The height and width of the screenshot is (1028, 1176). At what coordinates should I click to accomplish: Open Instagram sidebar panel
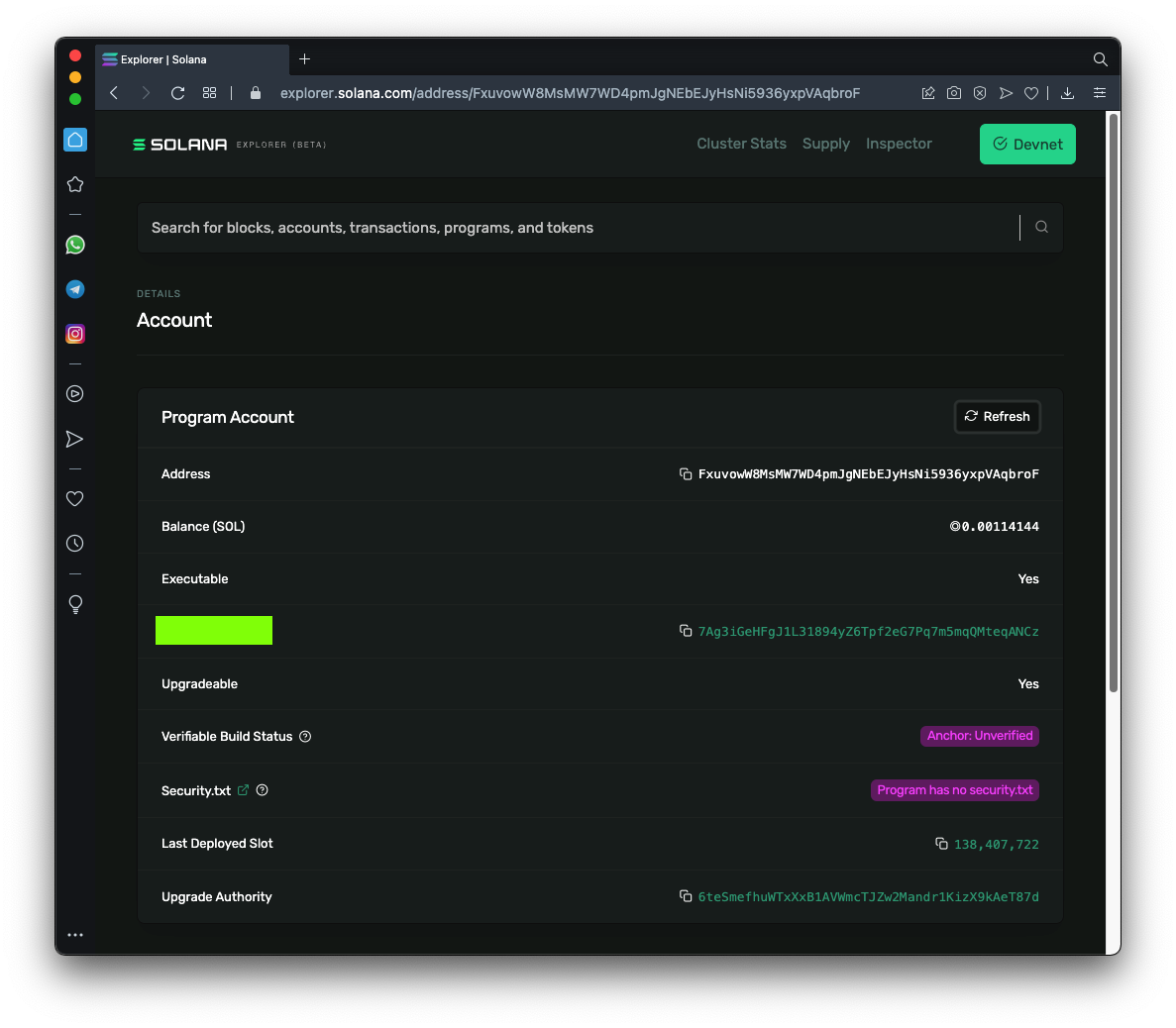(75, 334)
